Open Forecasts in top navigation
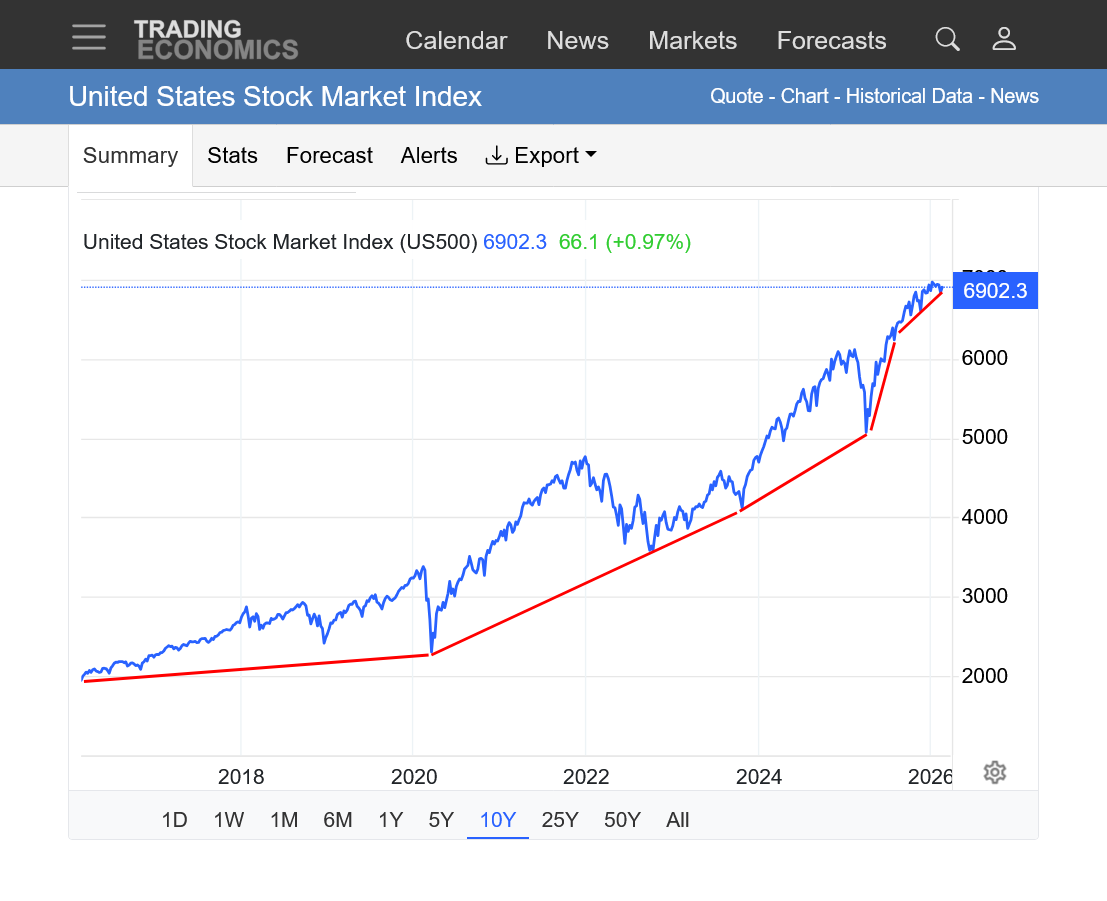The height and width of the screenshot is (901, 1107). [831, 41]
